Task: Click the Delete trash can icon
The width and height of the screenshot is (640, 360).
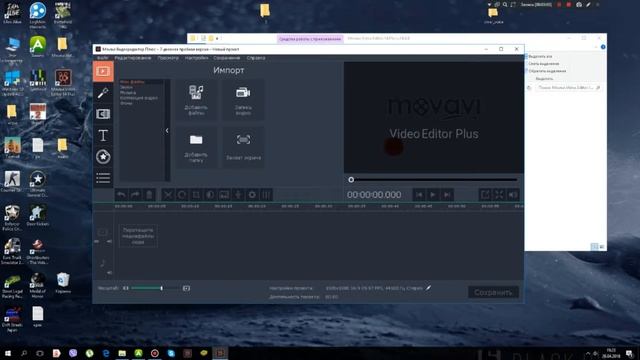Action: (x=149, y=195)
